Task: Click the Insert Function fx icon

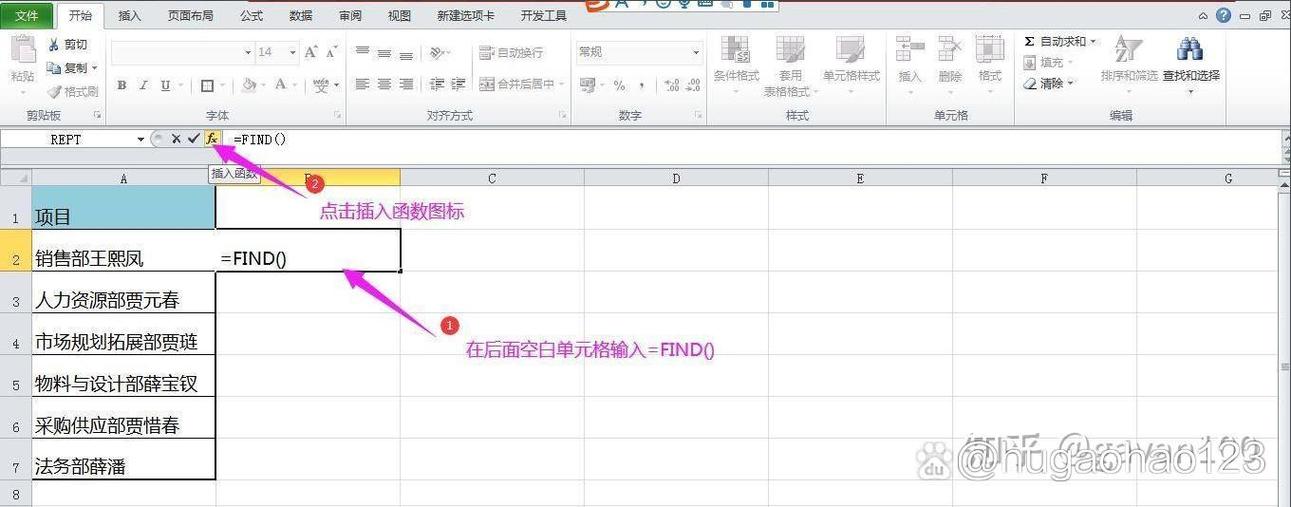Action: pos(212,139)
